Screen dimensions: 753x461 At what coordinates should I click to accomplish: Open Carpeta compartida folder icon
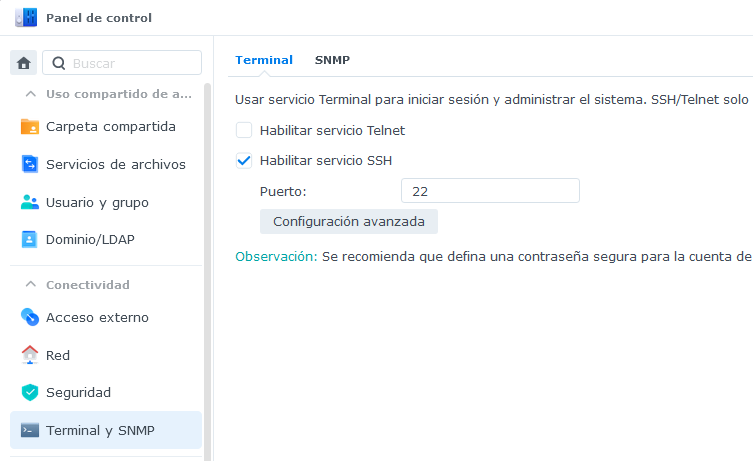30,127
